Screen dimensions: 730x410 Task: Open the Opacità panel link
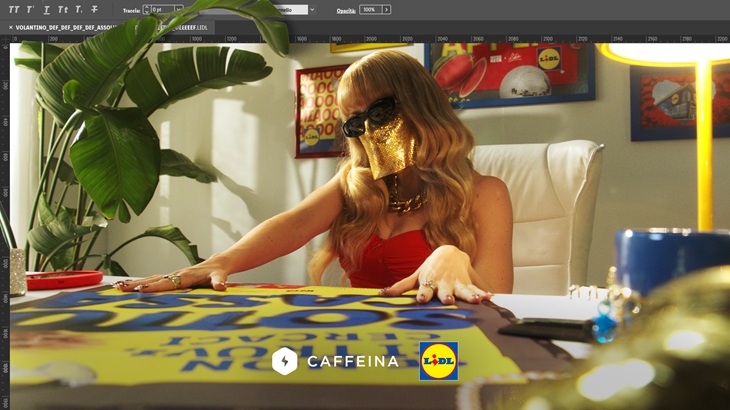click(346, 10)
